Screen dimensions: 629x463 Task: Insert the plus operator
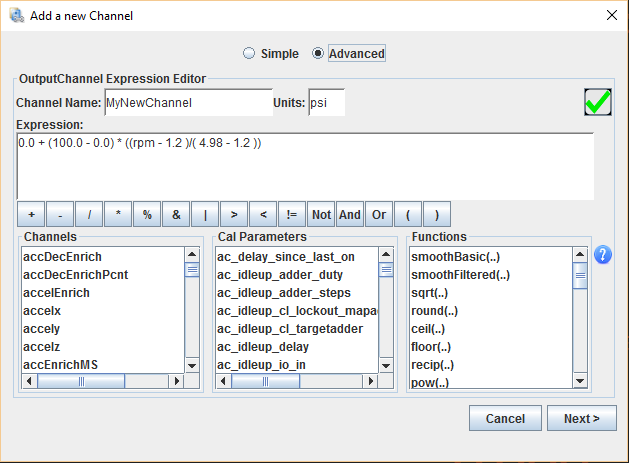pos(31,214)
